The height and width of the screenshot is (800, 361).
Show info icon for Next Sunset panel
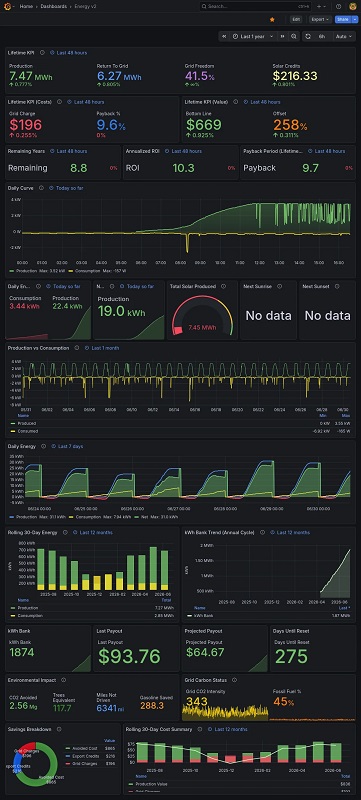pos(336,286)
